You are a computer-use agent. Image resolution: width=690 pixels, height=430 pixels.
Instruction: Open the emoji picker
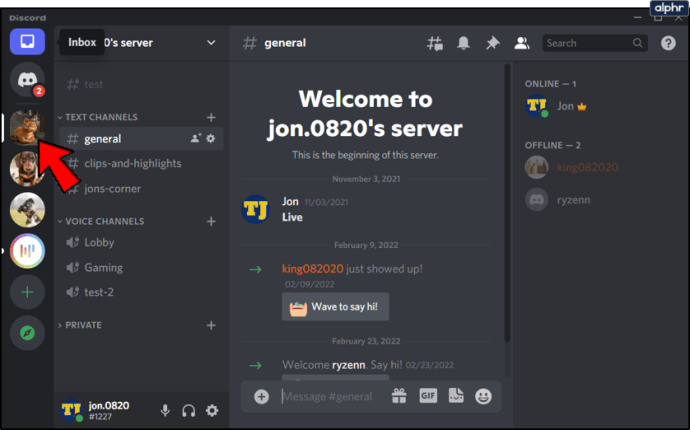point(483,396)
